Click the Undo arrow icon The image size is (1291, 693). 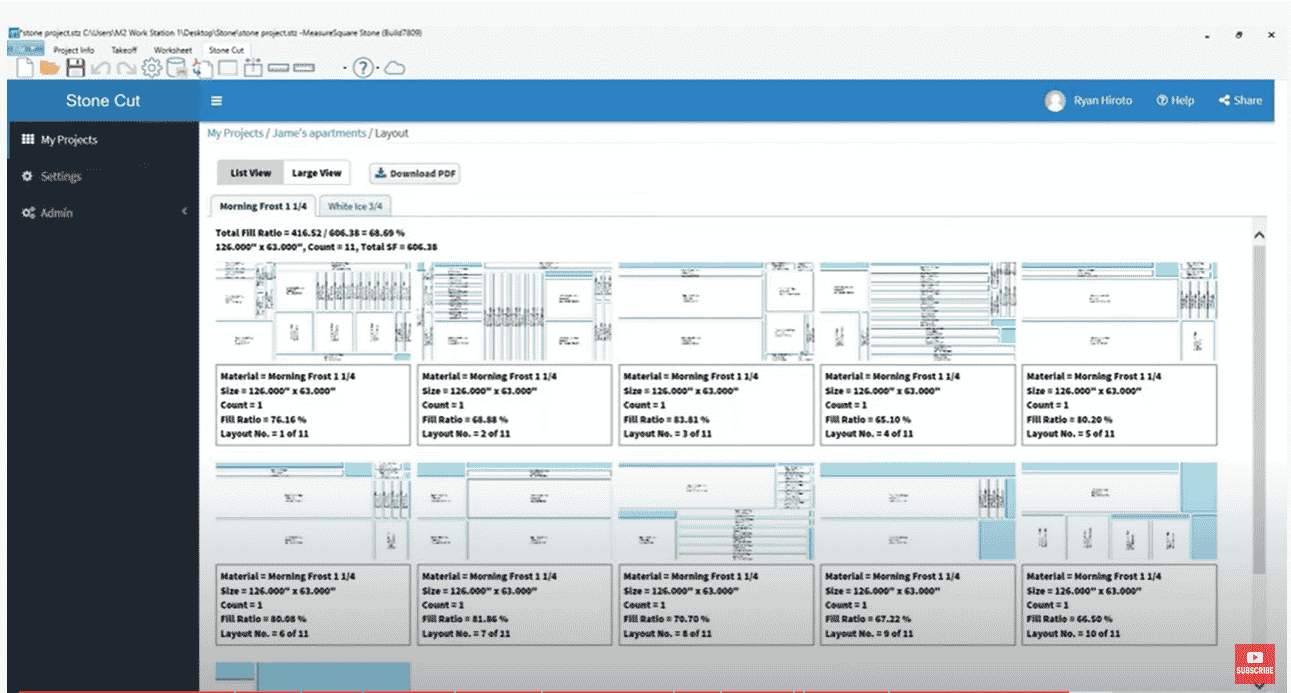[x=100, y=68]
